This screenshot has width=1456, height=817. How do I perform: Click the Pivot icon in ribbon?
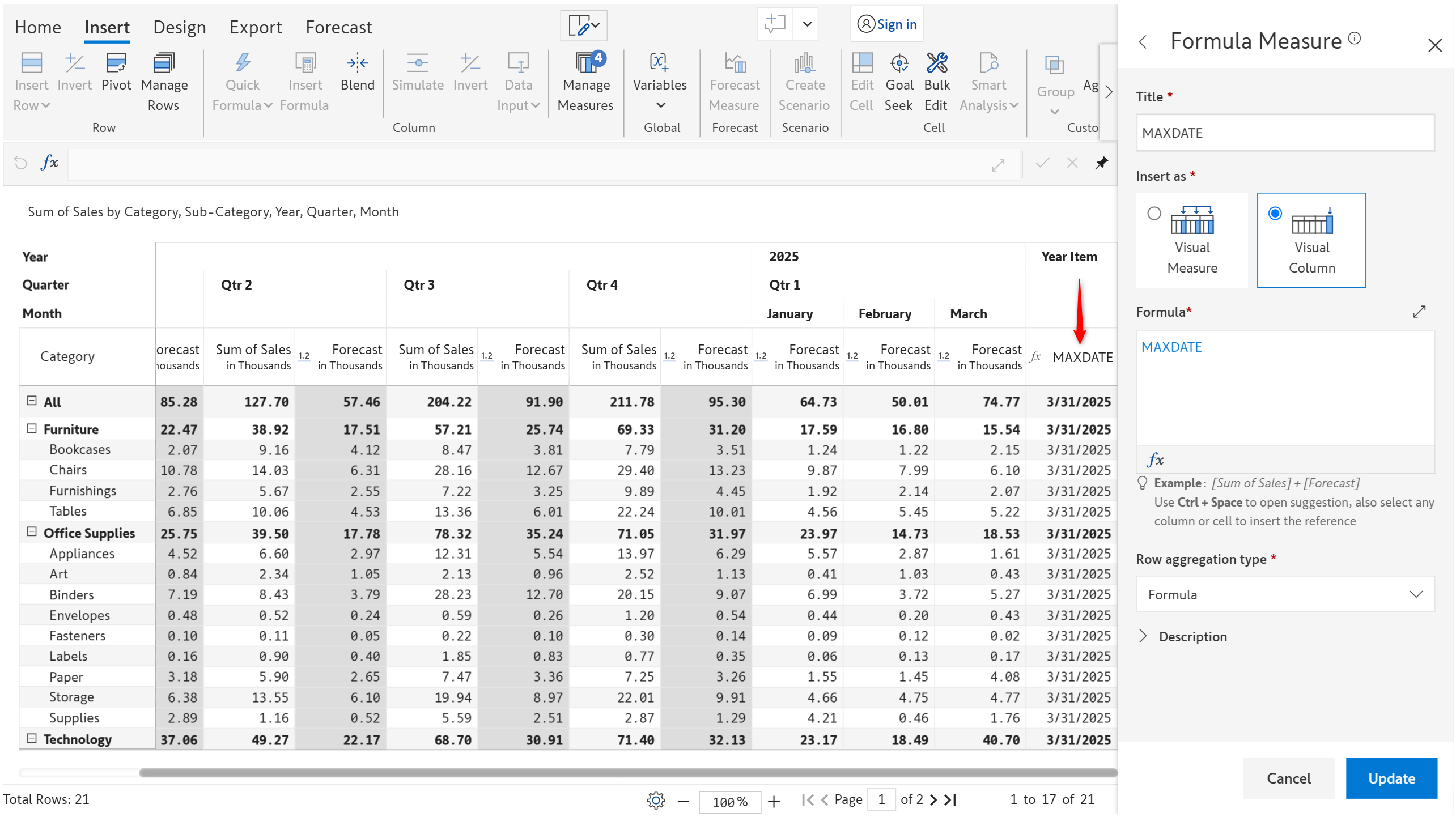coord(116,63)
